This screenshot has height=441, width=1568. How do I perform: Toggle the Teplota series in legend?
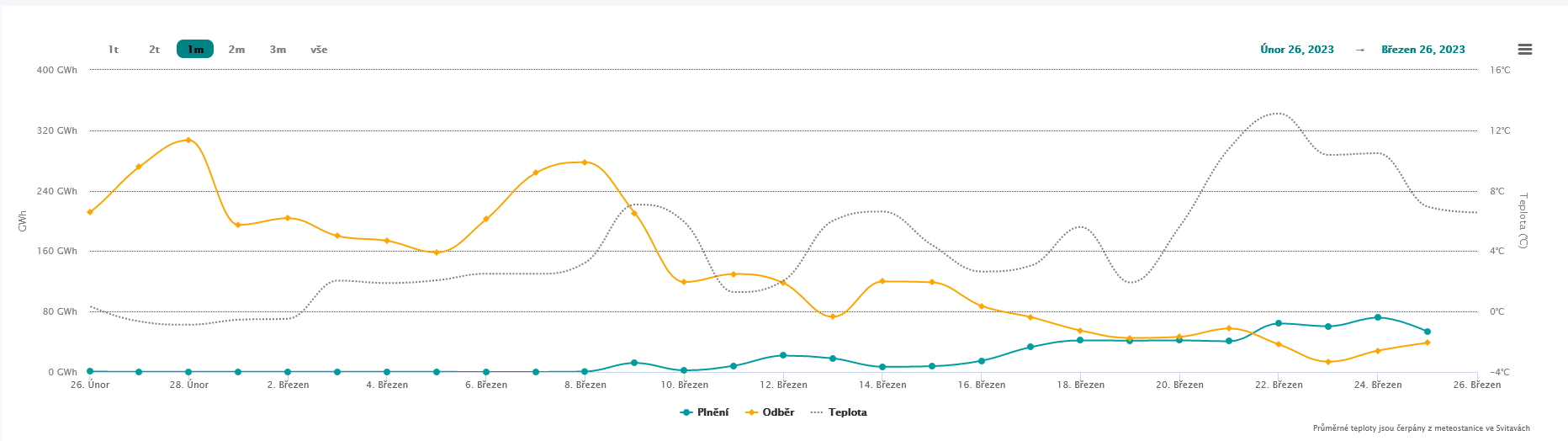pyautogui.click(x=847, y=412)
